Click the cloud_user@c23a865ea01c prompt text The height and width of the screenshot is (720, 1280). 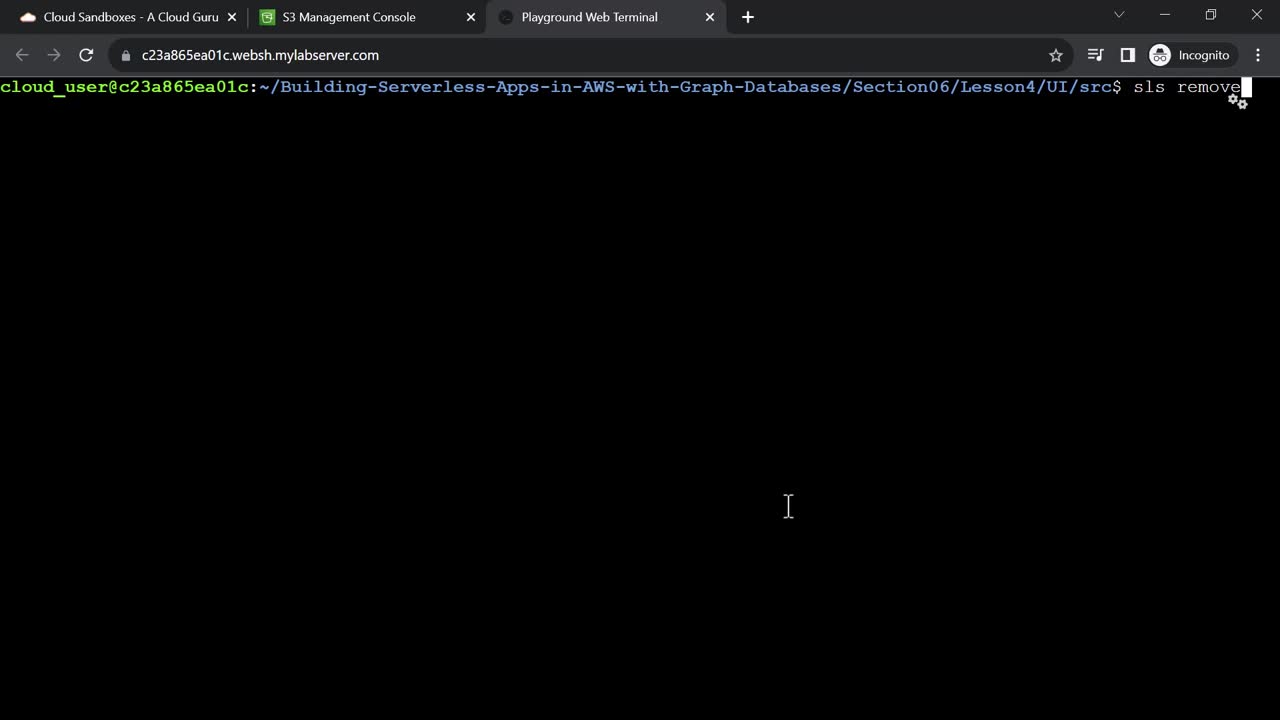(x=125, y=87)
